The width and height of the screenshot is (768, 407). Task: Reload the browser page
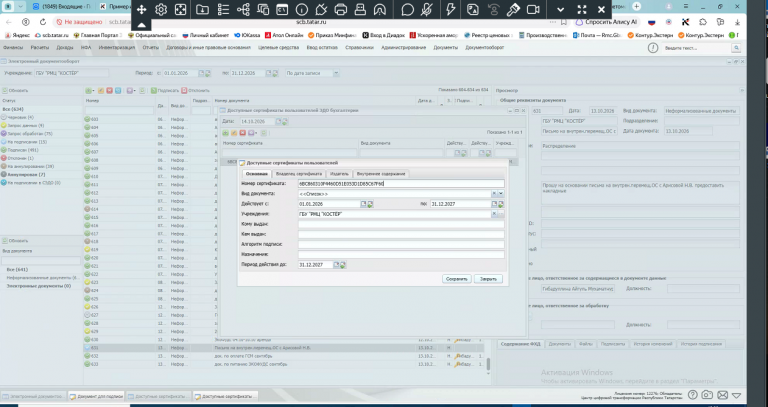(43, 22)
